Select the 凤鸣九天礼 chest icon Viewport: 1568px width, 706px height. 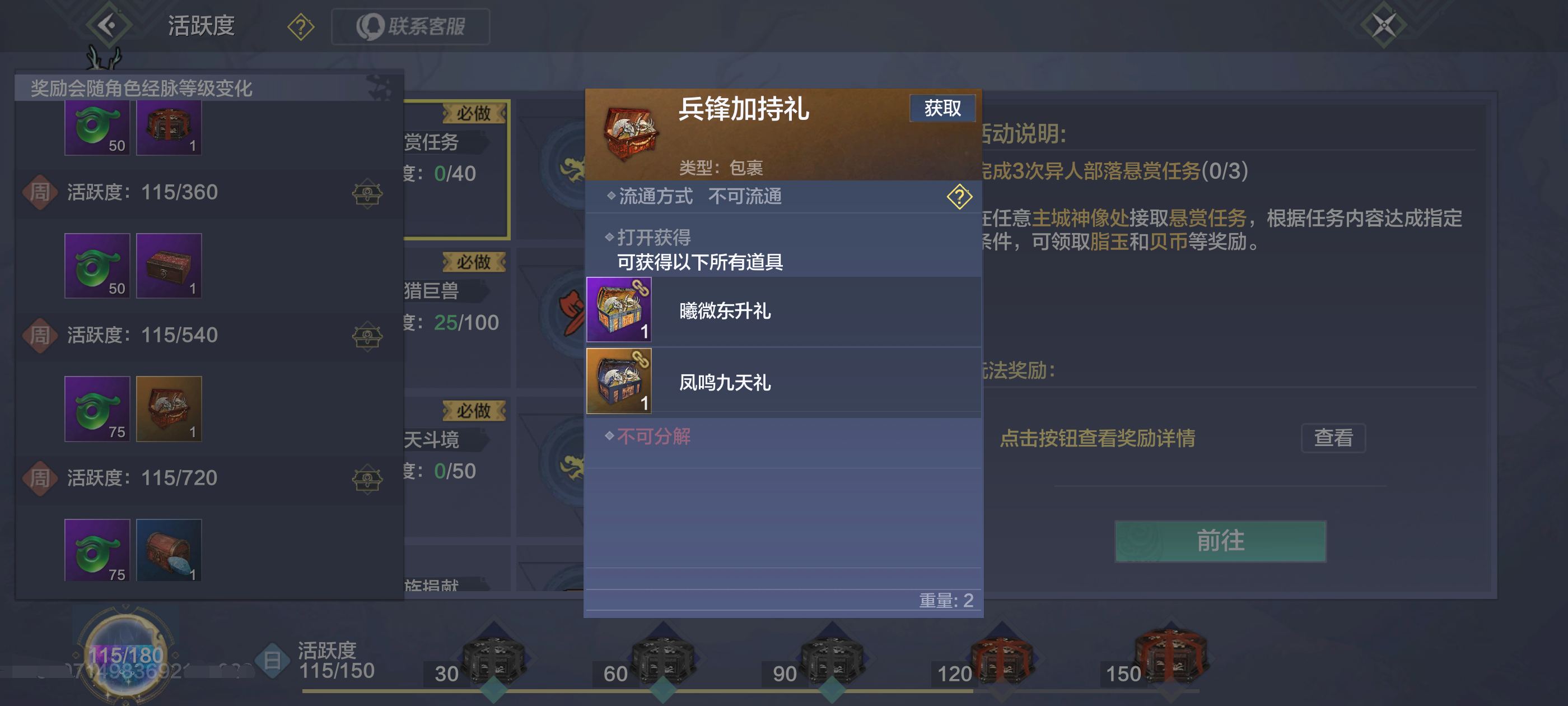[619, 382]
